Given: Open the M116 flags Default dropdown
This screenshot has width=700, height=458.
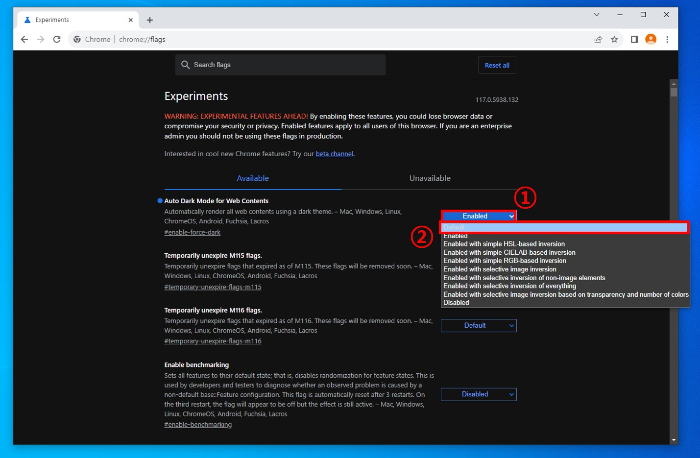Looking at the screenshot, I should point(479,325).
